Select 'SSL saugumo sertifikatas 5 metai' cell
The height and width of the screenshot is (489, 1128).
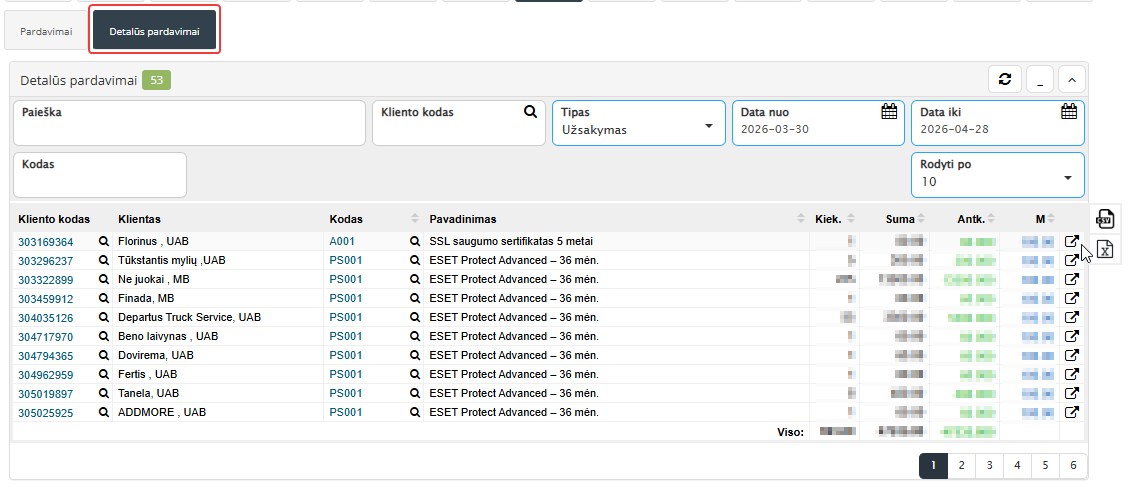[x=511, y=242]
